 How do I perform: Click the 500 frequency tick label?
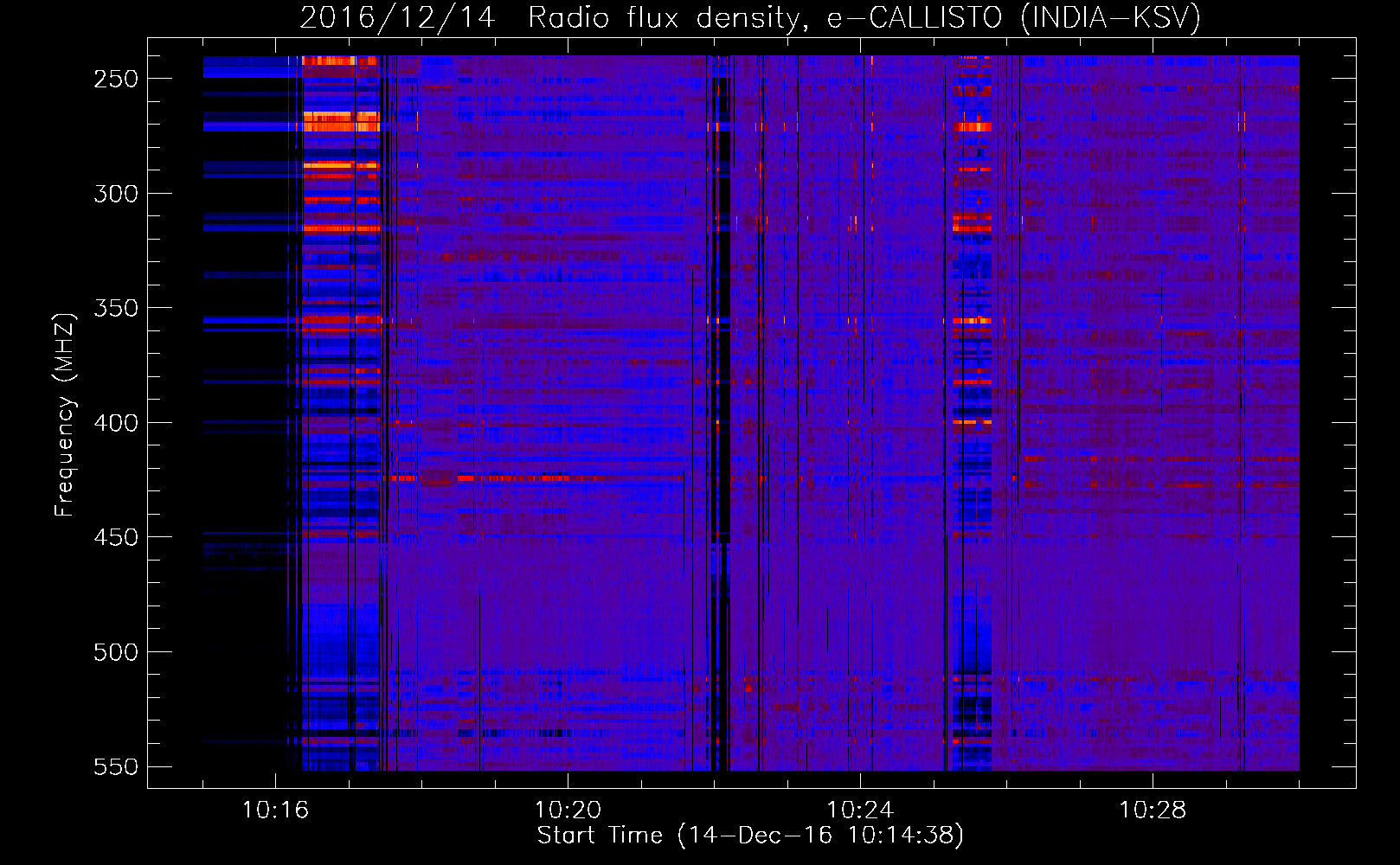tap(116, 652)
